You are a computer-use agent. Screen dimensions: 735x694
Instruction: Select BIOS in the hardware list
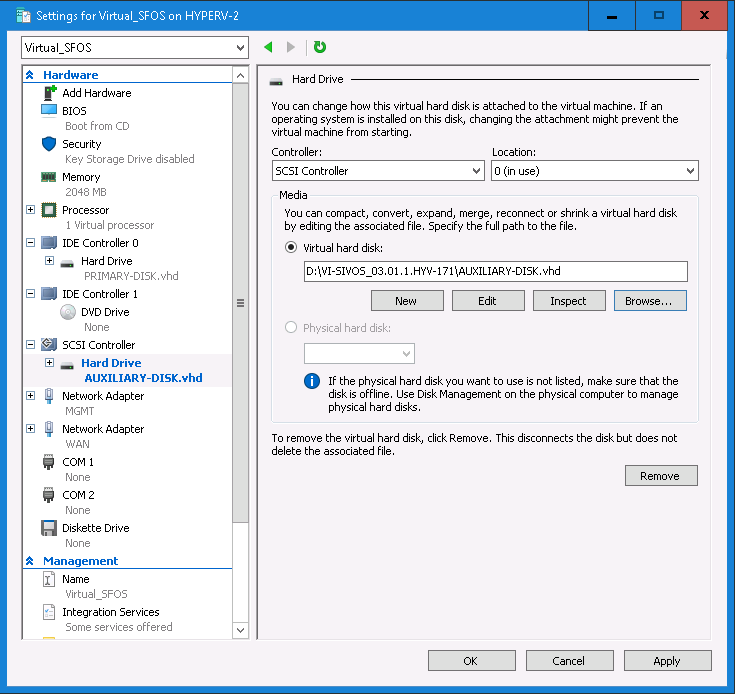tap(74, 111)
